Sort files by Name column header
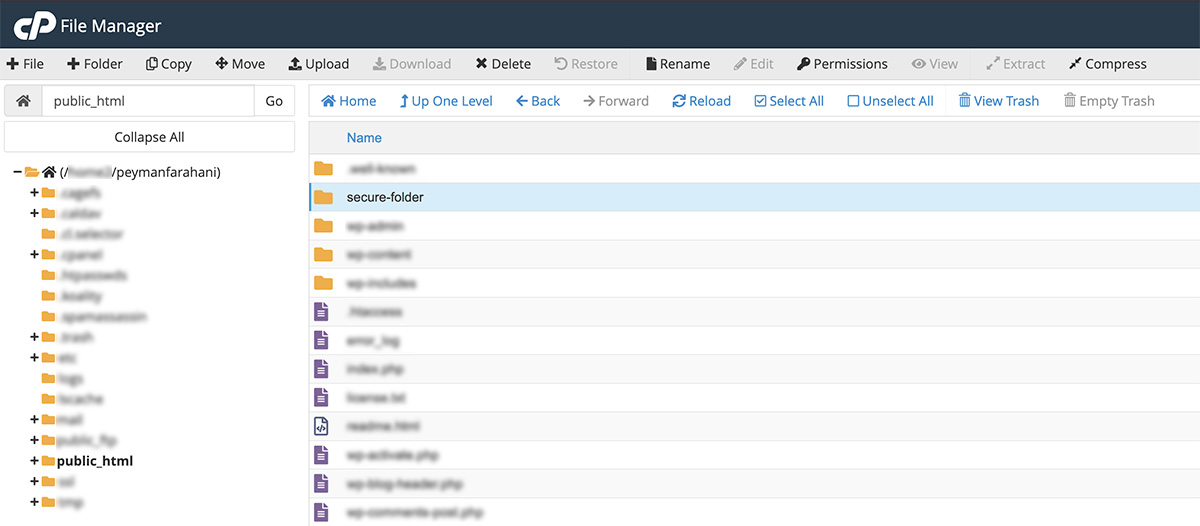1200x526 pixels. click(x=364, y=138)
